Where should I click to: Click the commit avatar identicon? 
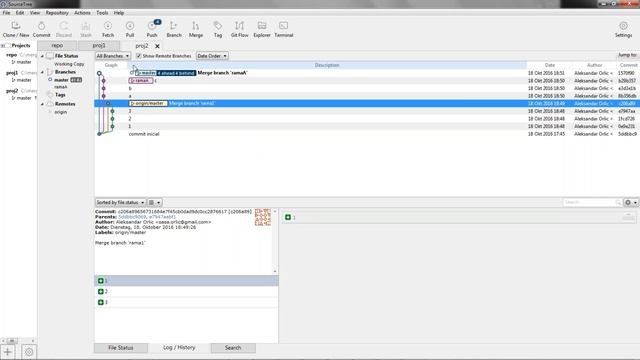(262, 217)
